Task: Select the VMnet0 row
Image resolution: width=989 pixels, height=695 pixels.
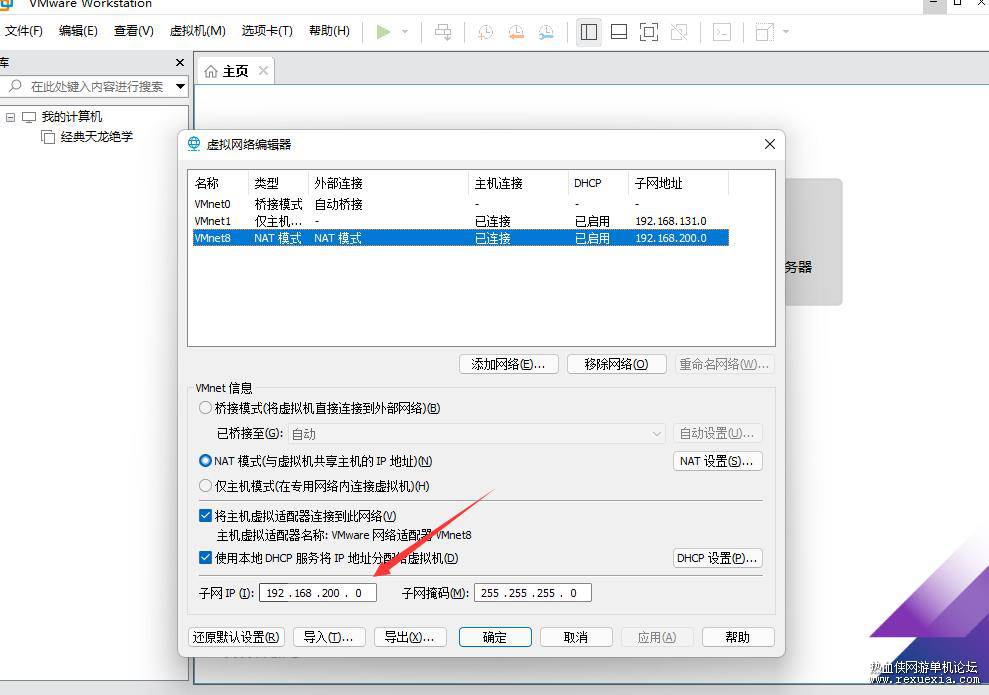Action: (x=460, y=204)
